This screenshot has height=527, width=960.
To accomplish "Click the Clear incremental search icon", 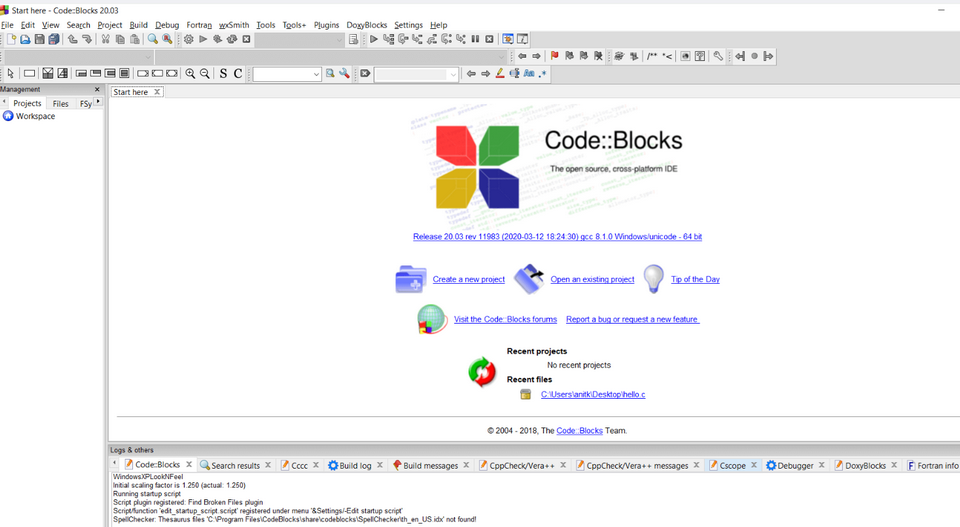I will 365,73.
